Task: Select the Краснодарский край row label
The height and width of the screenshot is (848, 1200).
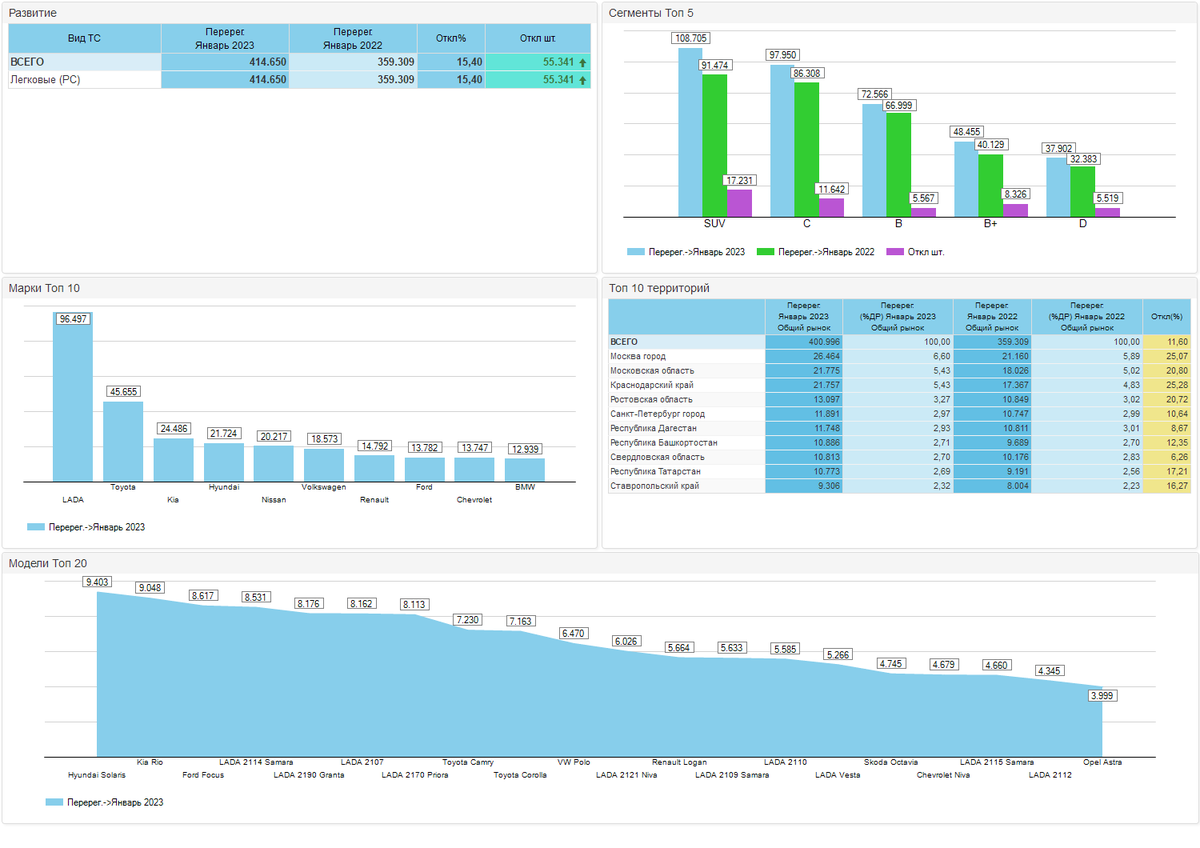Action: [x=652, y=385]
